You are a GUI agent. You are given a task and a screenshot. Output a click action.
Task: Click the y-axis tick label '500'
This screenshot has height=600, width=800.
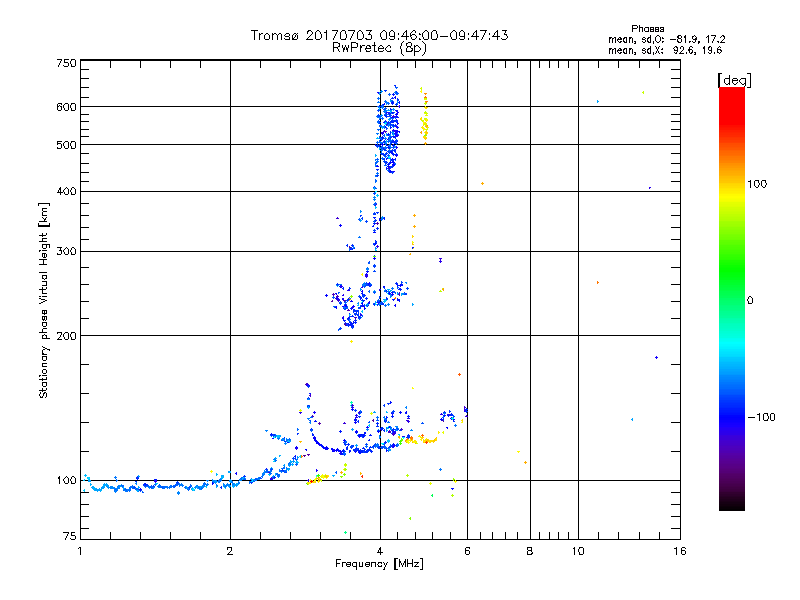67,145
